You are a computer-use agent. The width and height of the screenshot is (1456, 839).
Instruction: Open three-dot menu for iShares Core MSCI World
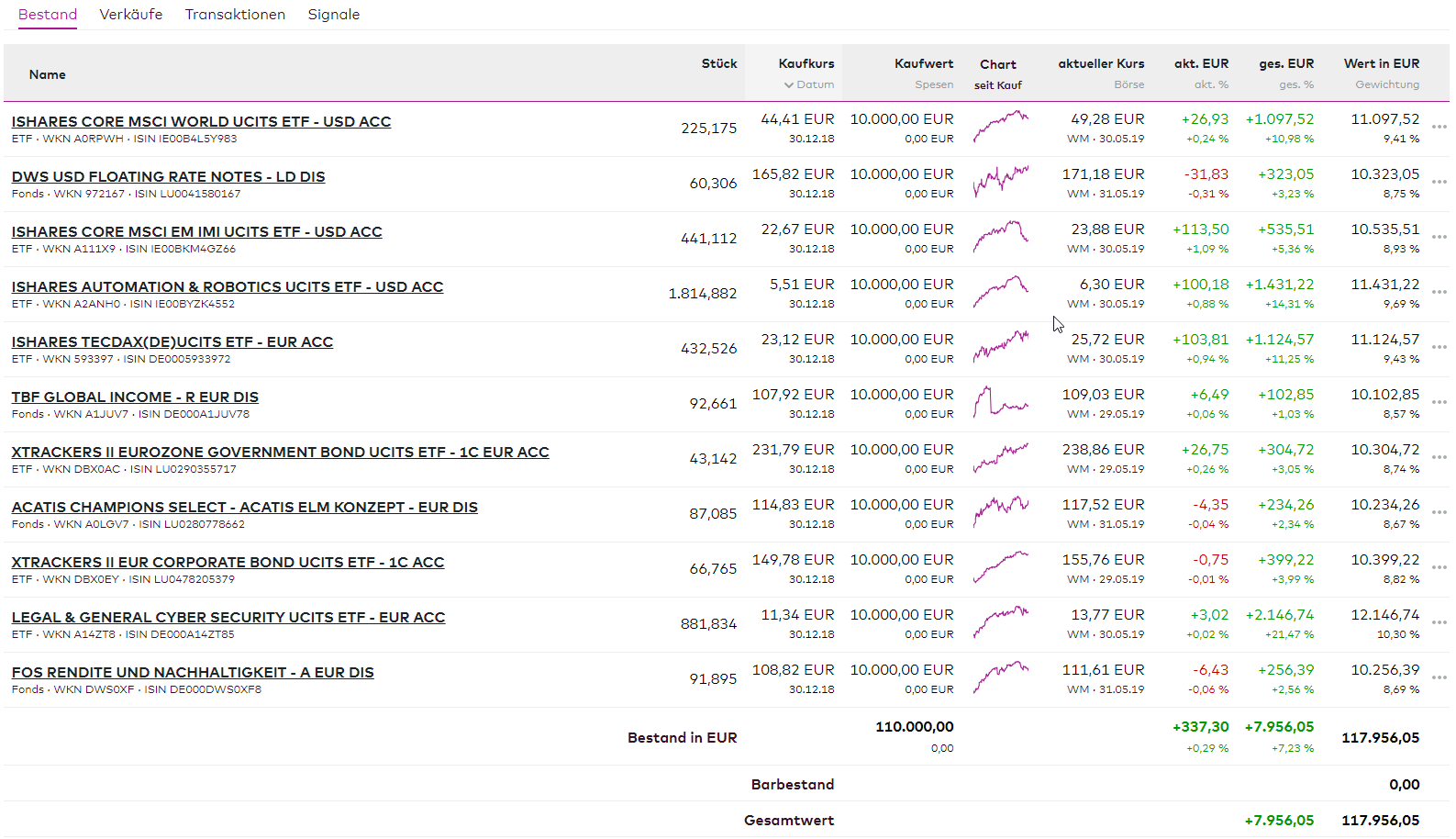[1439, 128]
